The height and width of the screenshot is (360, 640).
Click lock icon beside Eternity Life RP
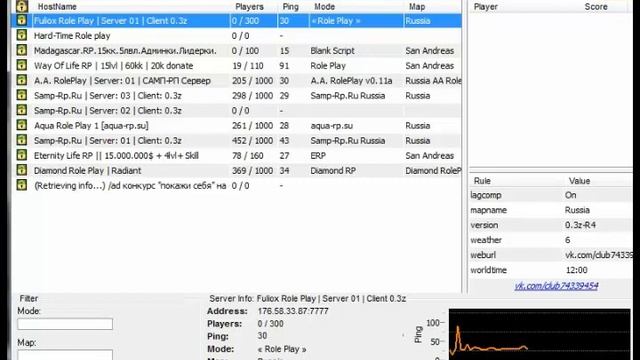click(x=22, y=156)
